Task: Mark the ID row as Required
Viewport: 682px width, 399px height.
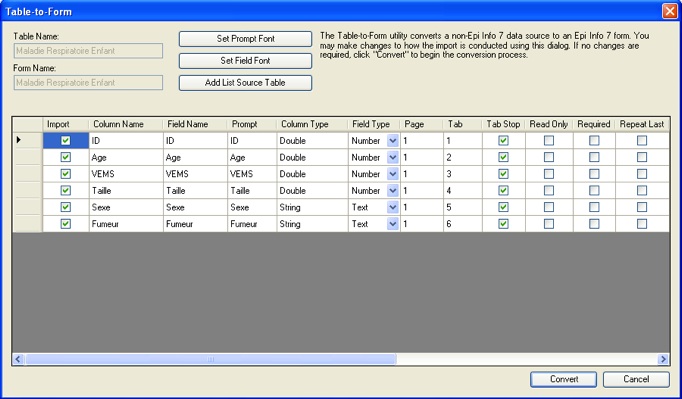Action: 594,141
